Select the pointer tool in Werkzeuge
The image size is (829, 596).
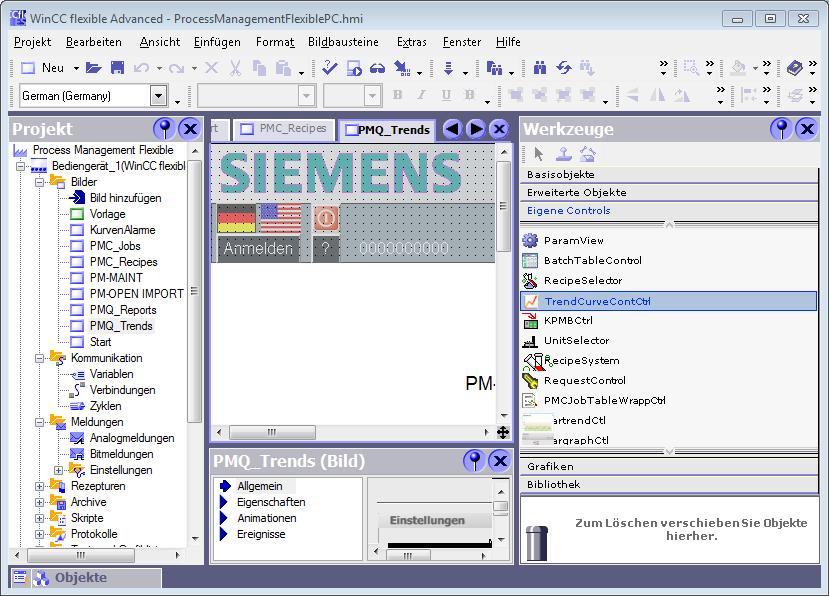pyautogui.click(x=538, y=154)
